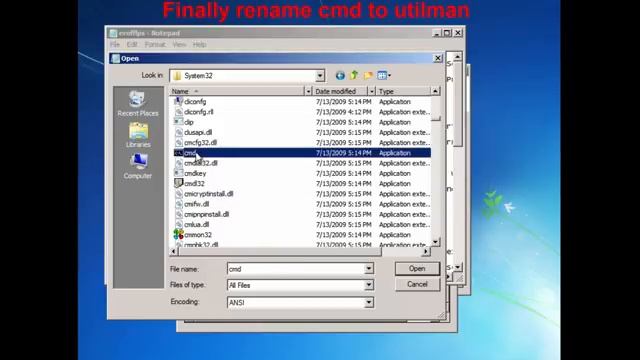This screenshot has width=640, height=360.
Task: Open the Format menu in Notepad
Action: tap(155, 44)
